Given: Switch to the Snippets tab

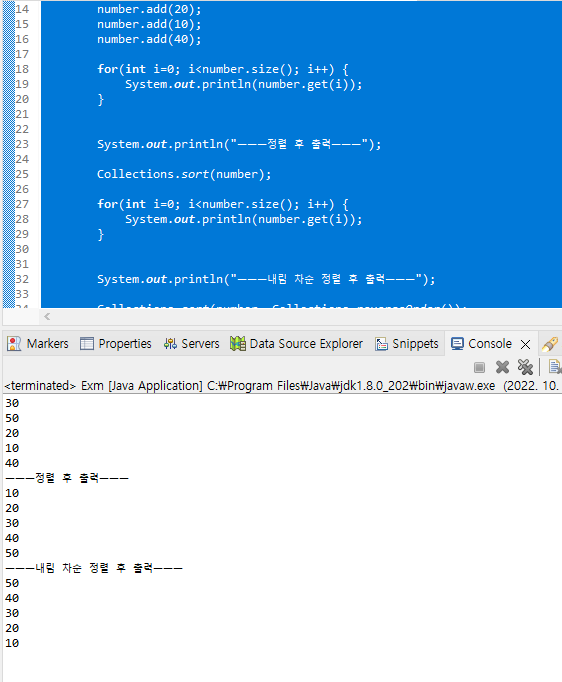Looking at the screenshot, I should click(407, 344).
